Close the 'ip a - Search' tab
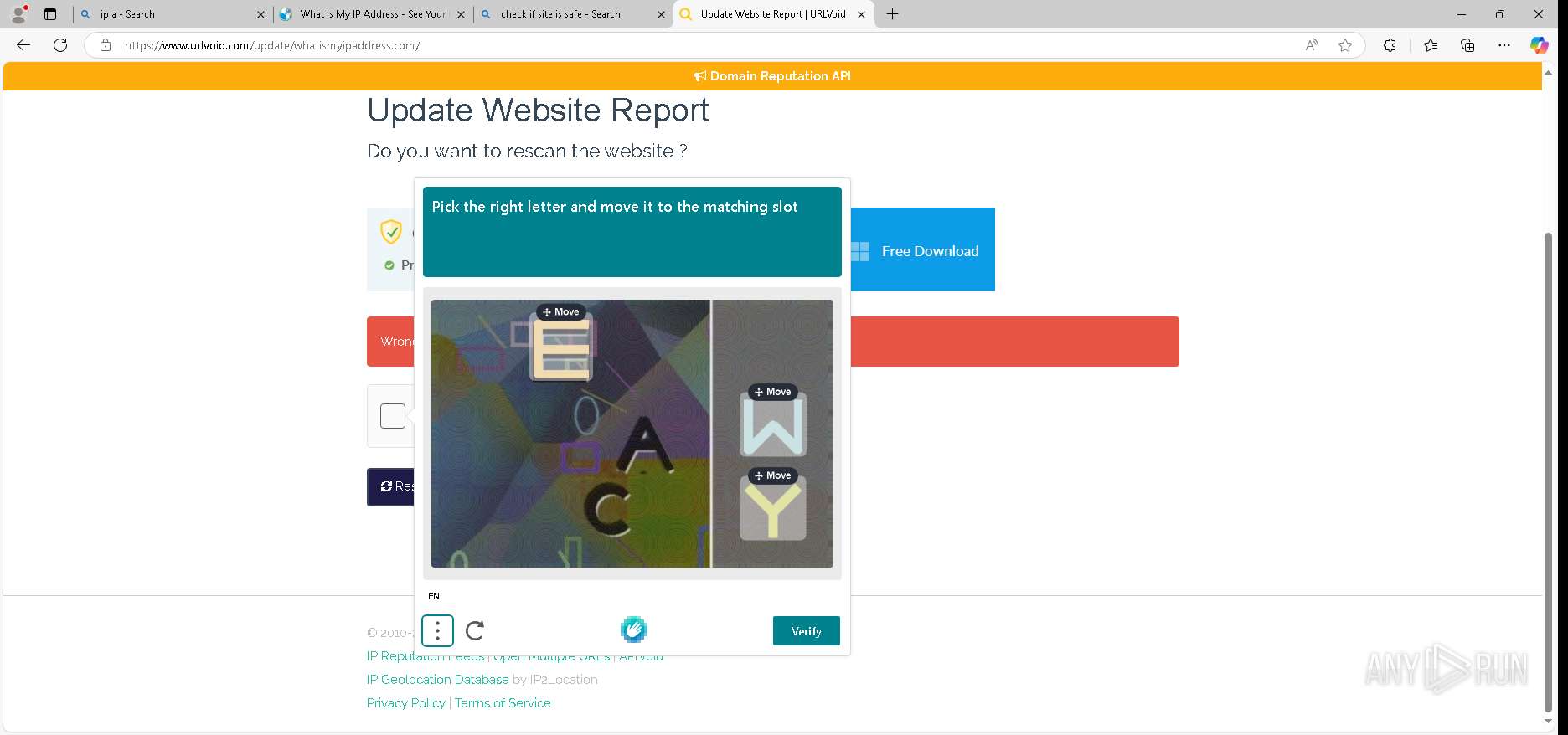 (260, 14)
